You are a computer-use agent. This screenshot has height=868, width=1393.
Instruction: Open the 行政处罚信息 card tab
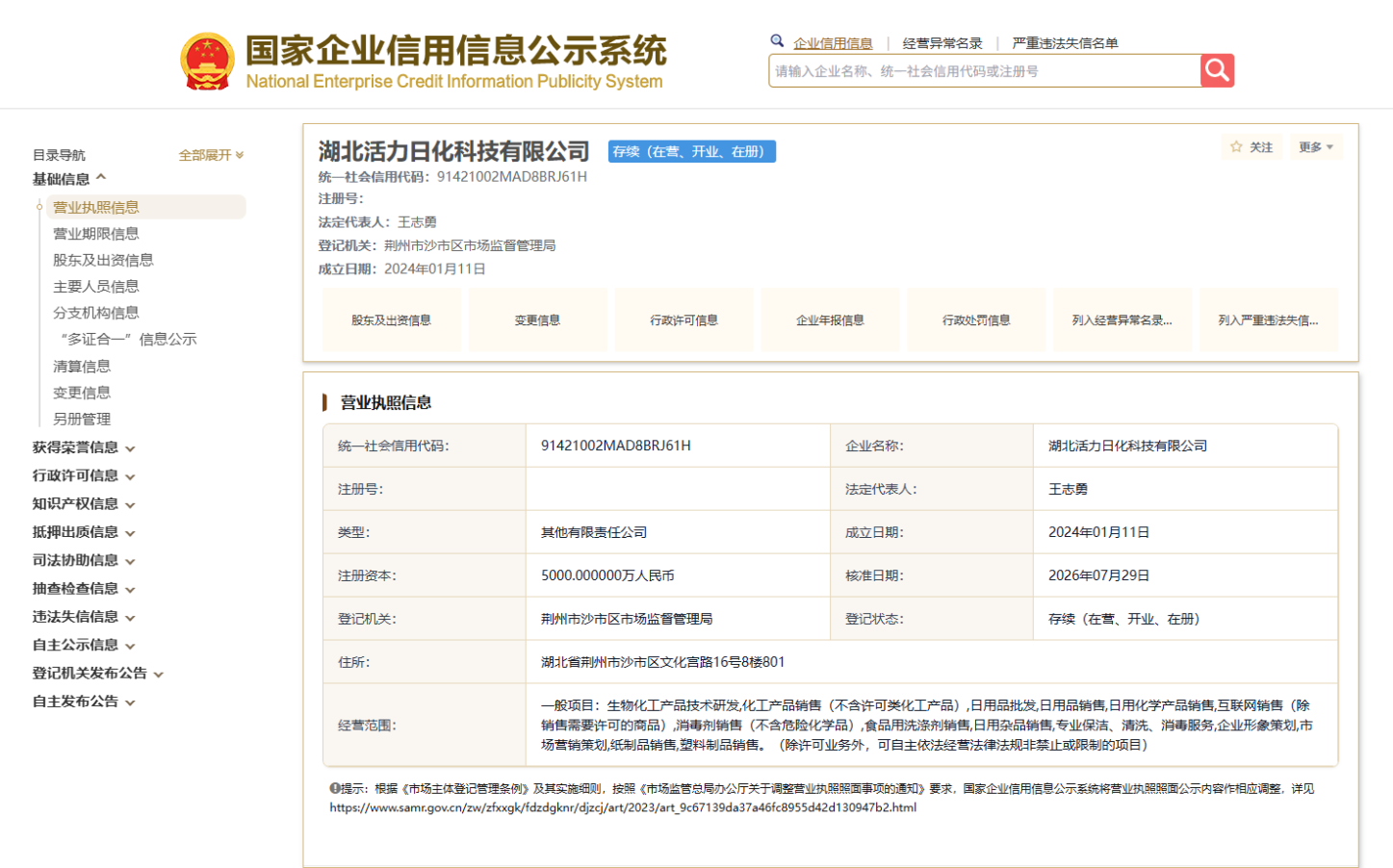click(x=976, y=319)
